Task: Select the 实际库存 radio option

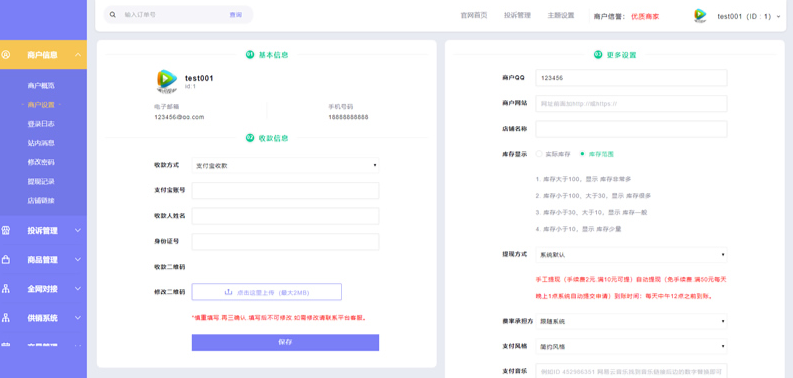Action: [x=539, y=154]
